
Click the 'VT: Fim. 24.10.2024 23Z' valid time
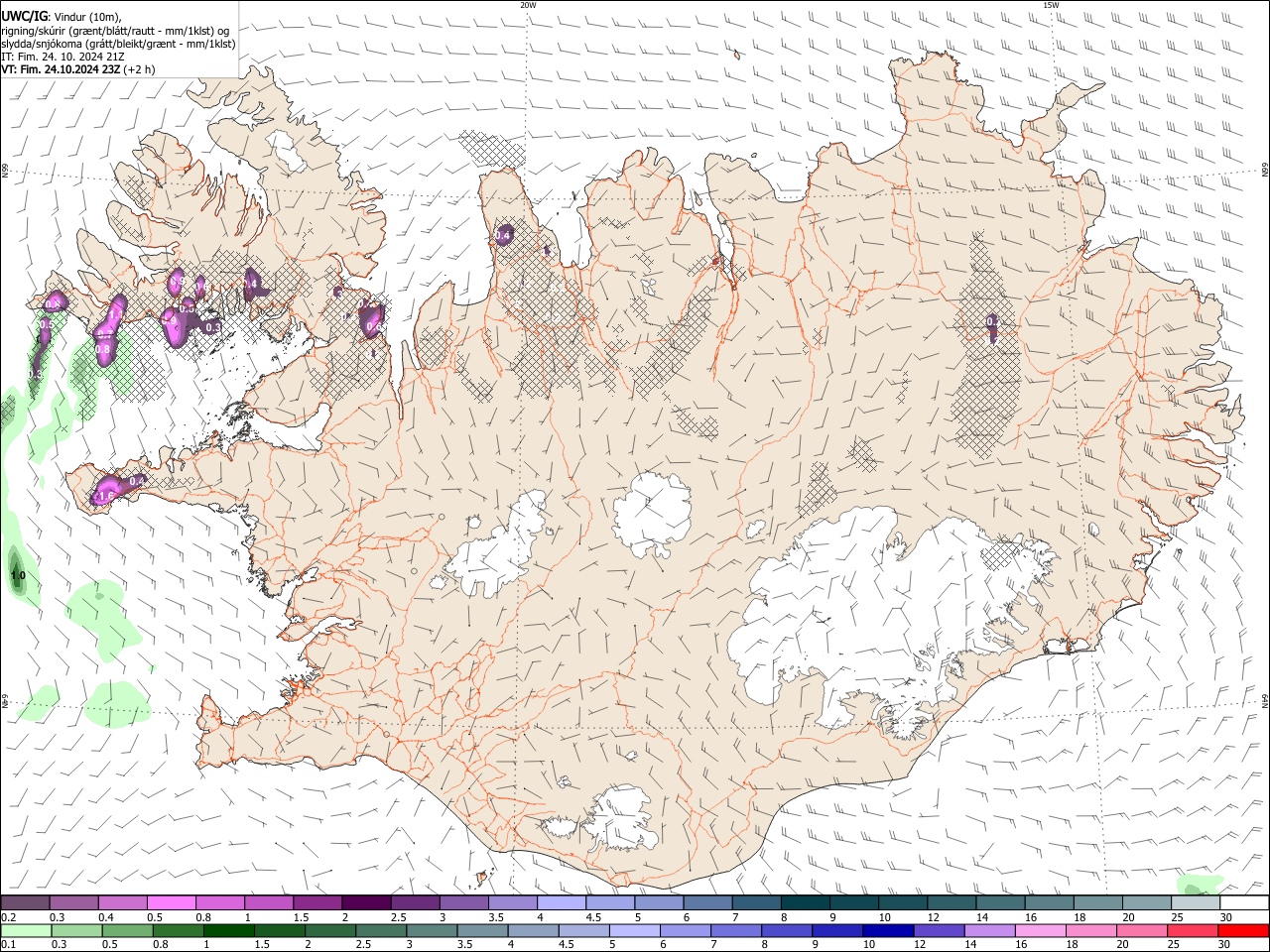[x=61, y=69]
